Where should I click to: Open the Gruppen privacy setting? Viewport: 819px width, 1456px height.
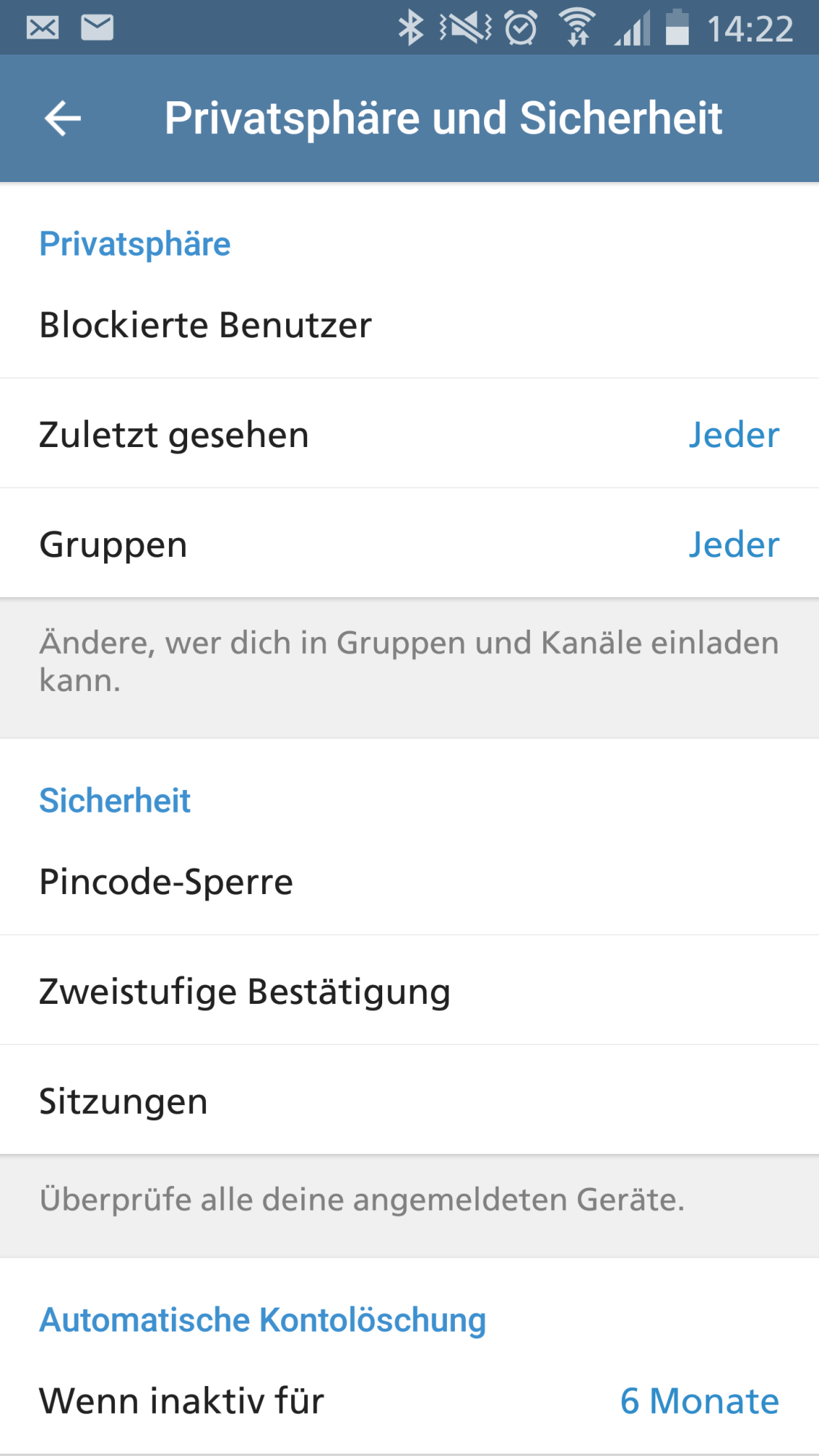point(114,545)
